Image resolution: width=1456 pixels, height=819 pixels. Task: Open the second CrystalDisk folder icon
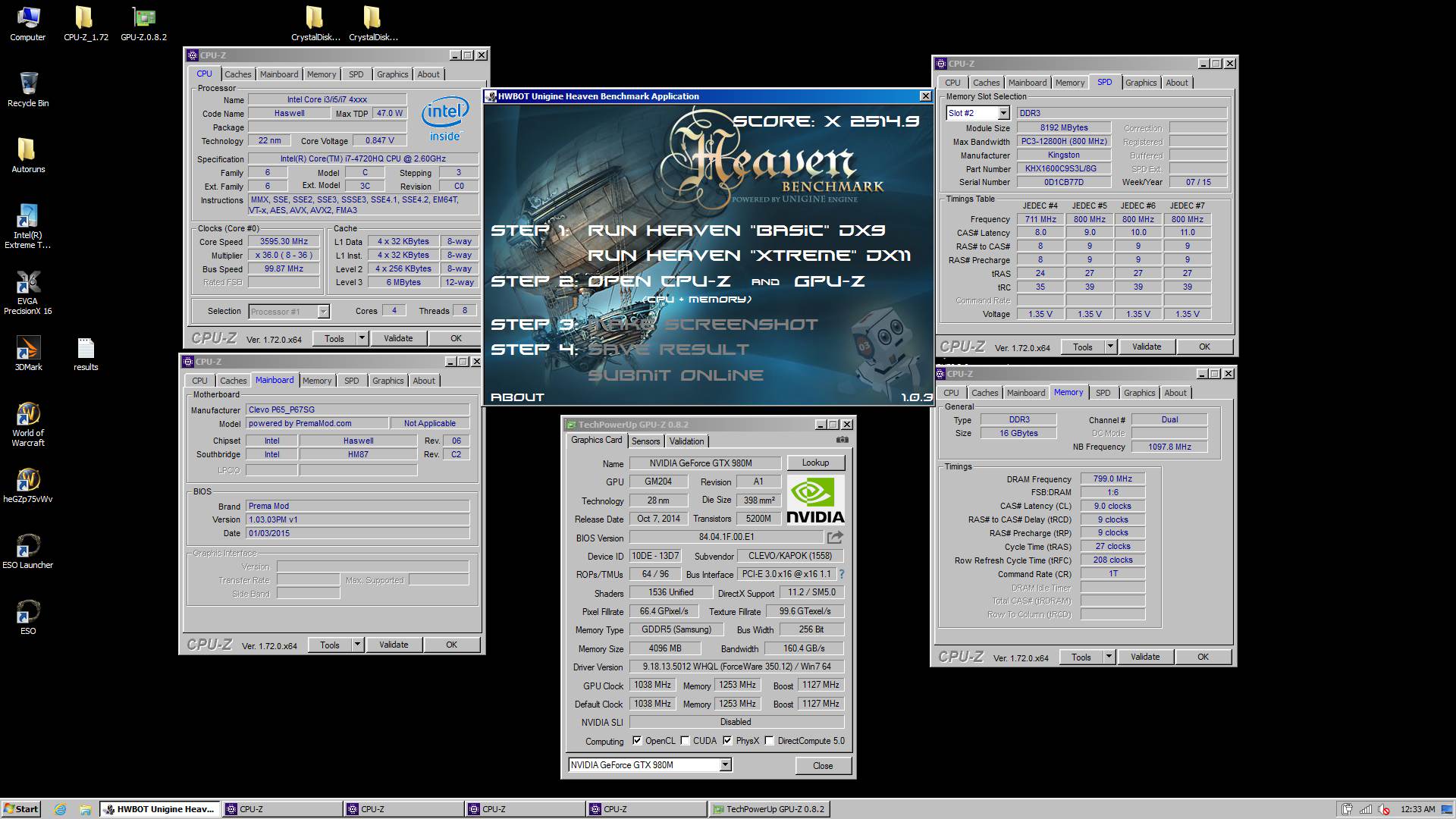372,23
